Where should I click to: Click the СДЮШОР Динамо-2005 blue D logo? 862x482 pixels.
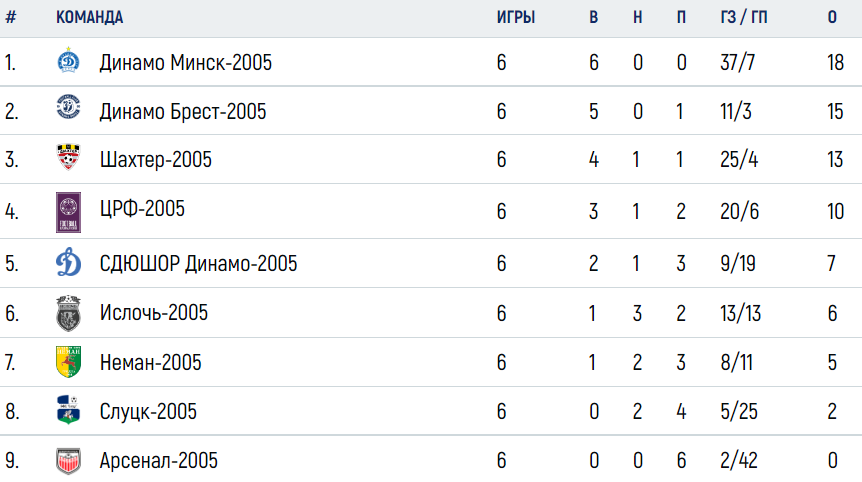click(68, 262)
